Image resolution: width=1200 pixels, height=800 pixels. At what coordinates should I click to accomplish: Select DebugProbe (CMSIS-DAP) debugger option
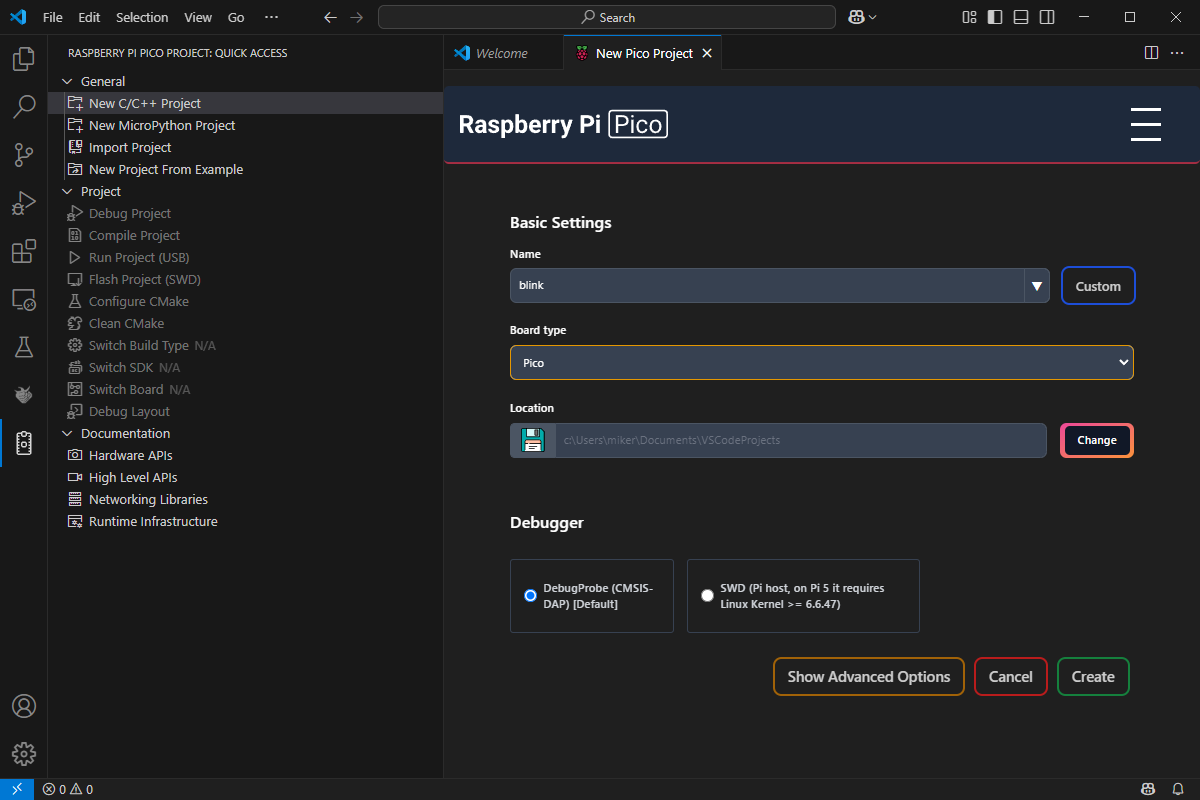click(531, 596)
